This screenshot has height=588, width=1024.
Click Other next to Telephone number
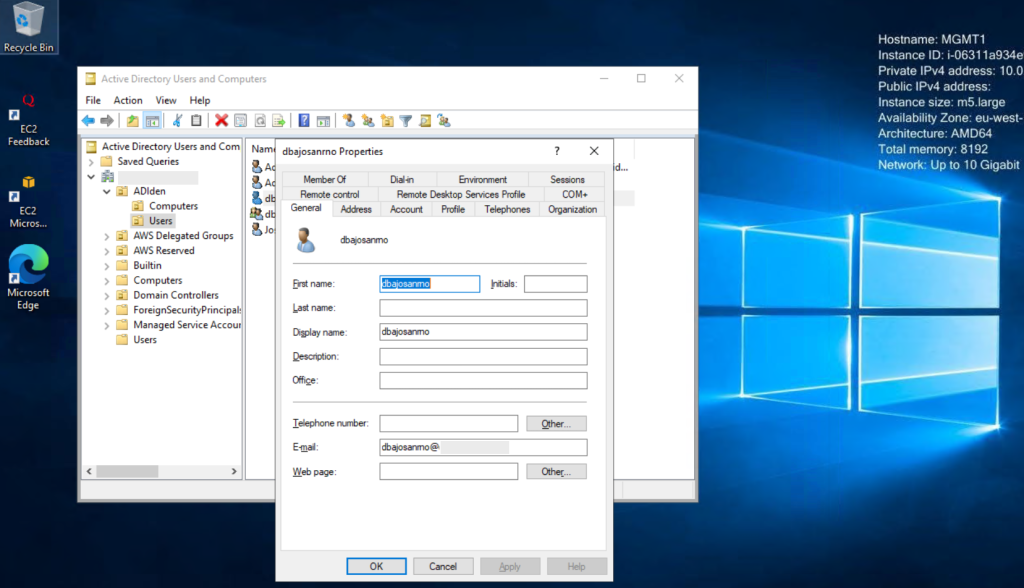click(x=555, y=423)
